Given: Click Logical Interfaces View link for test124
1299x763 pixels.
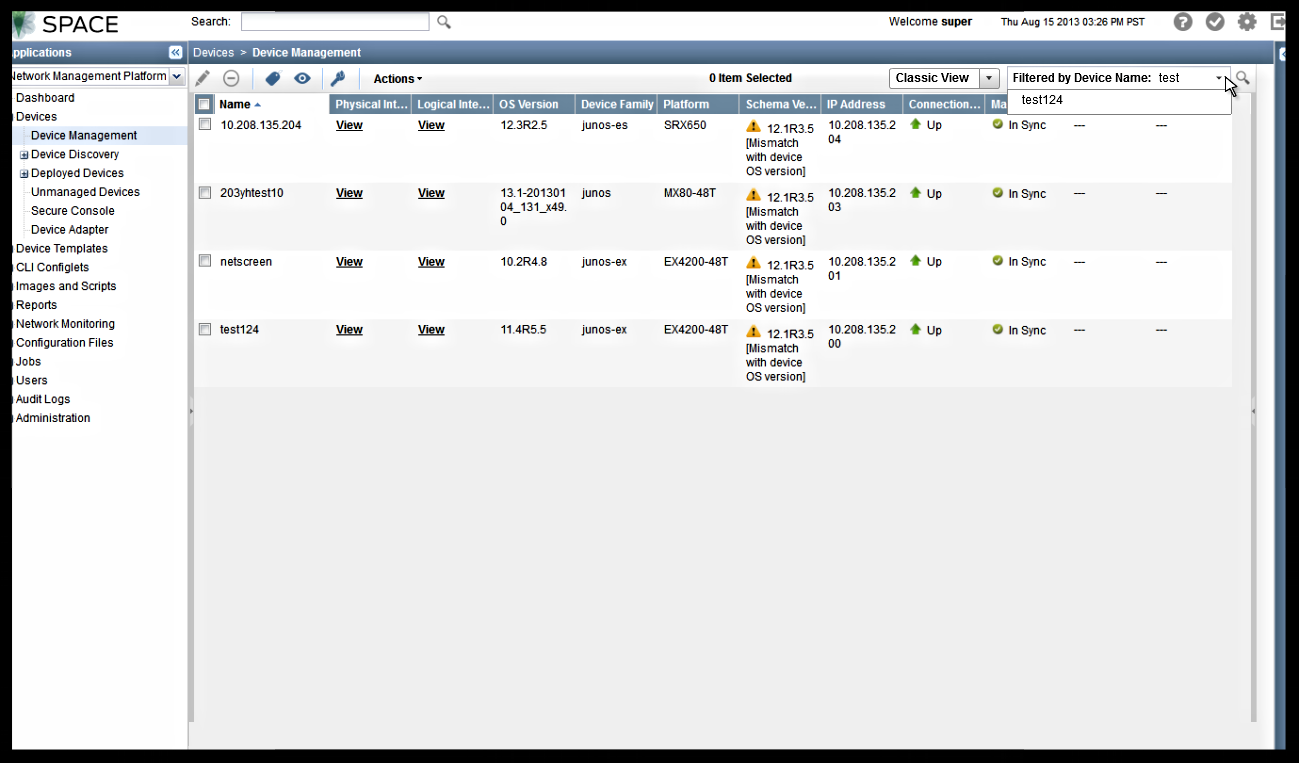Looking at the screenshot, I should (x=431, y=329).
